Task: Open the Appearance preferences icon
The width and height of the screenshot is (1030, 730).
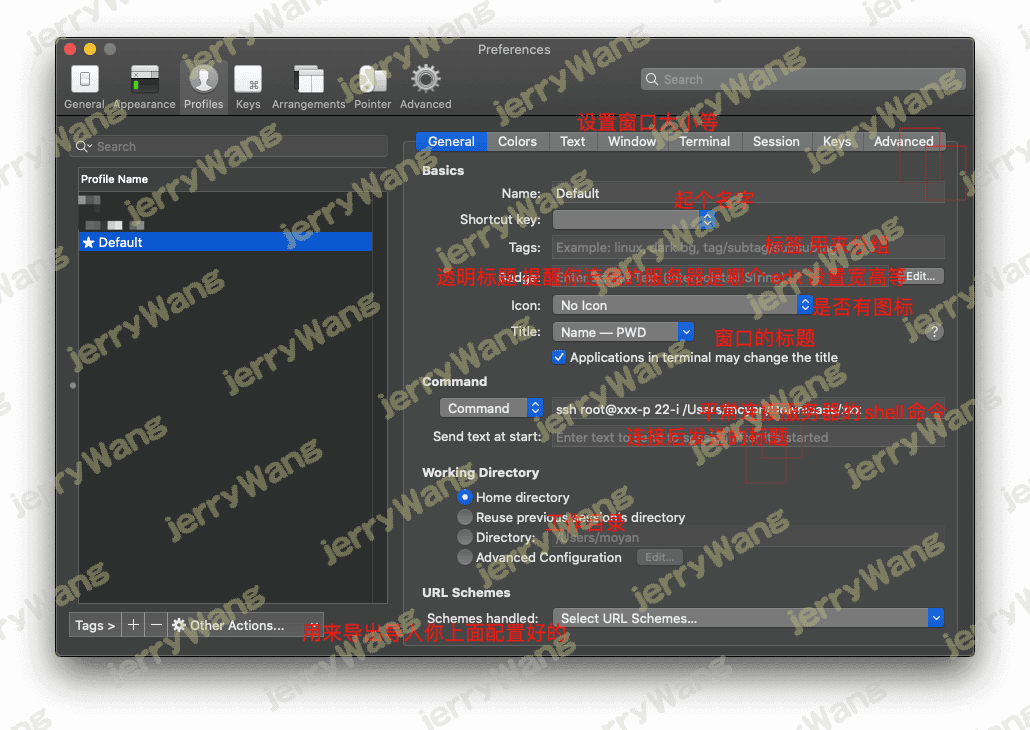Action: (x=144, y=86)
